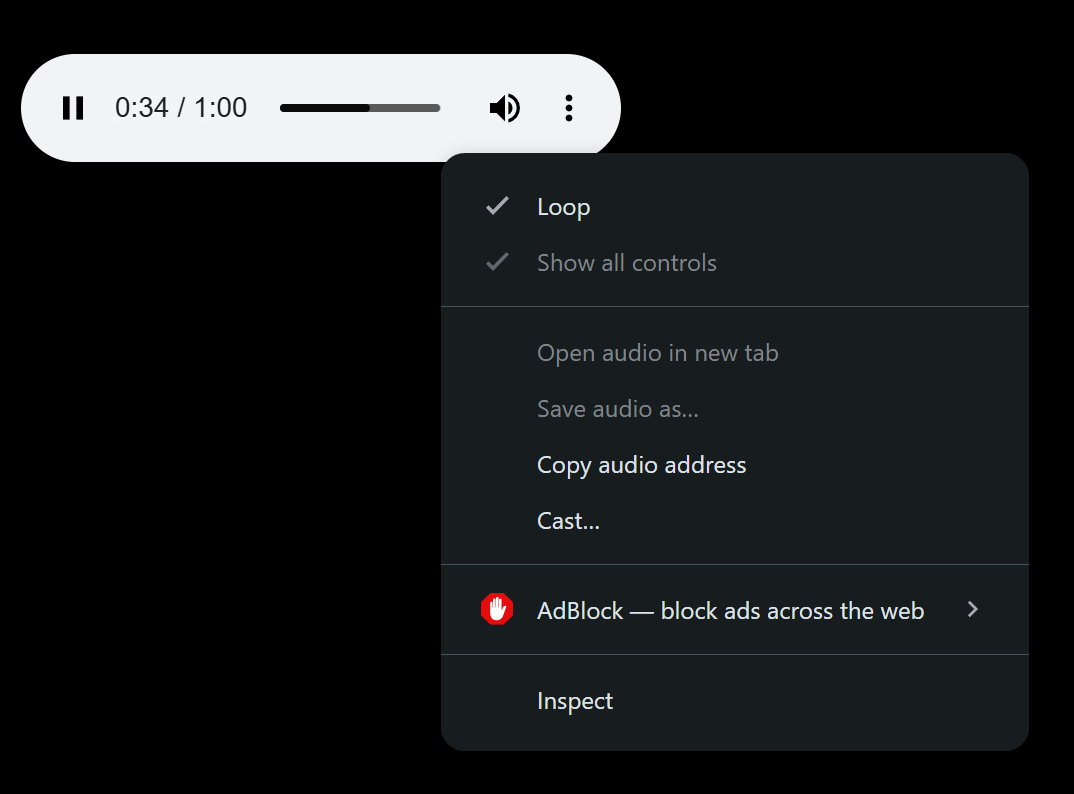
Task: Mute audio with the speaker icon
Action: click(505, 108)
